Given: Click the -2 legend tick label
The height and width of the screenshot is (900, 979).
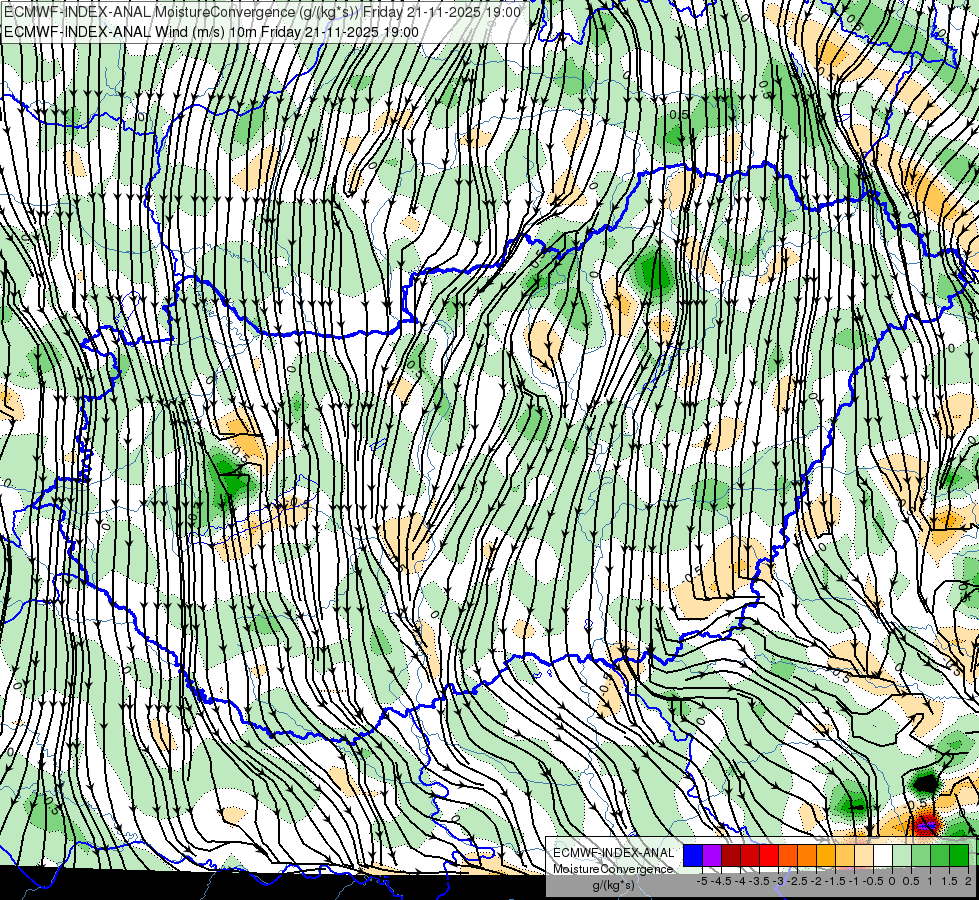Looking at the screenshot, I should [x=817, y=881].
